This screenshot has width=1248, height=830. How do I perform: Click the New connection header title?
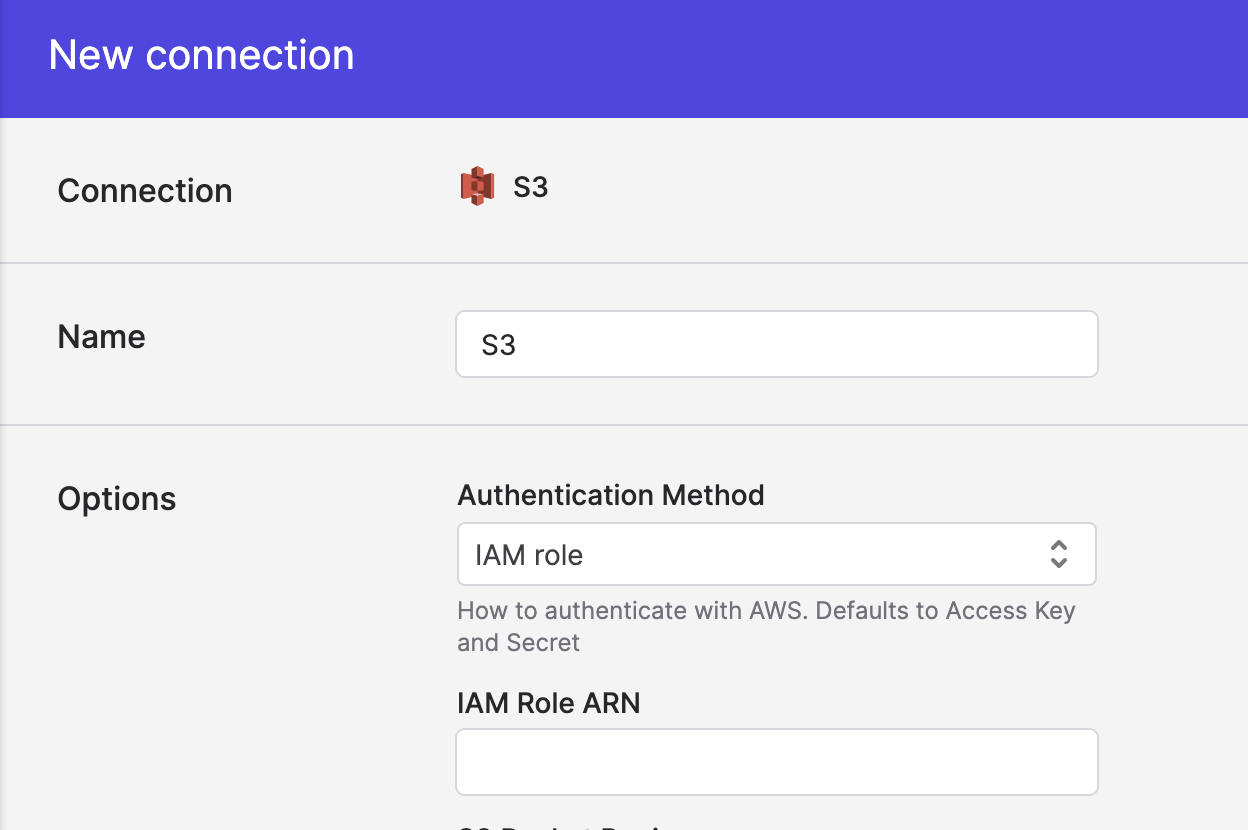click(201, 55)
